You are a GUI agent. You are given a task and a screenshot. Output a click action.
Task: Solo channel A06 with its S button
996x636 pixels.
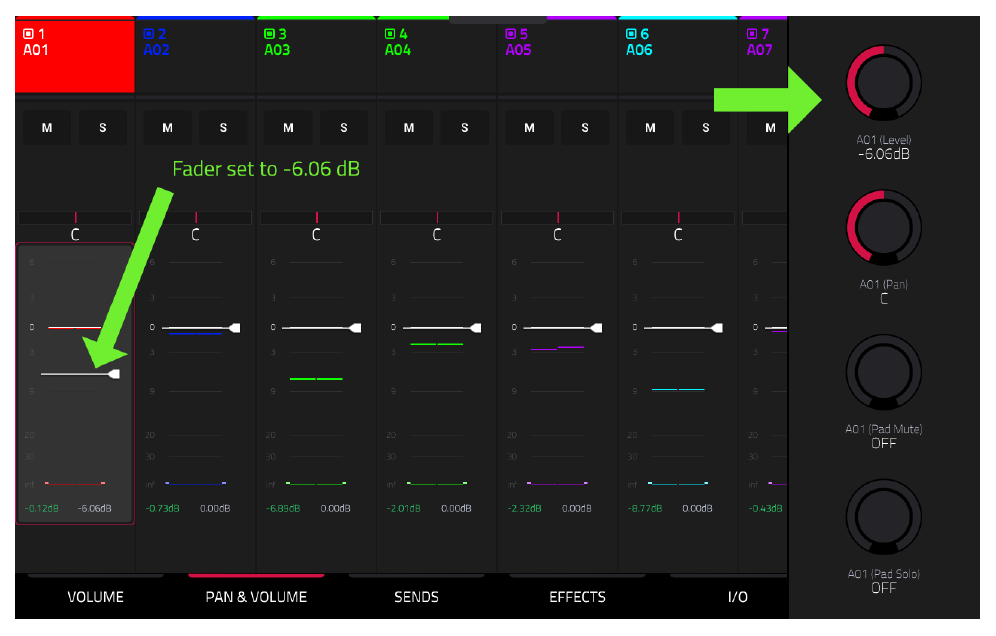(706, 128)
